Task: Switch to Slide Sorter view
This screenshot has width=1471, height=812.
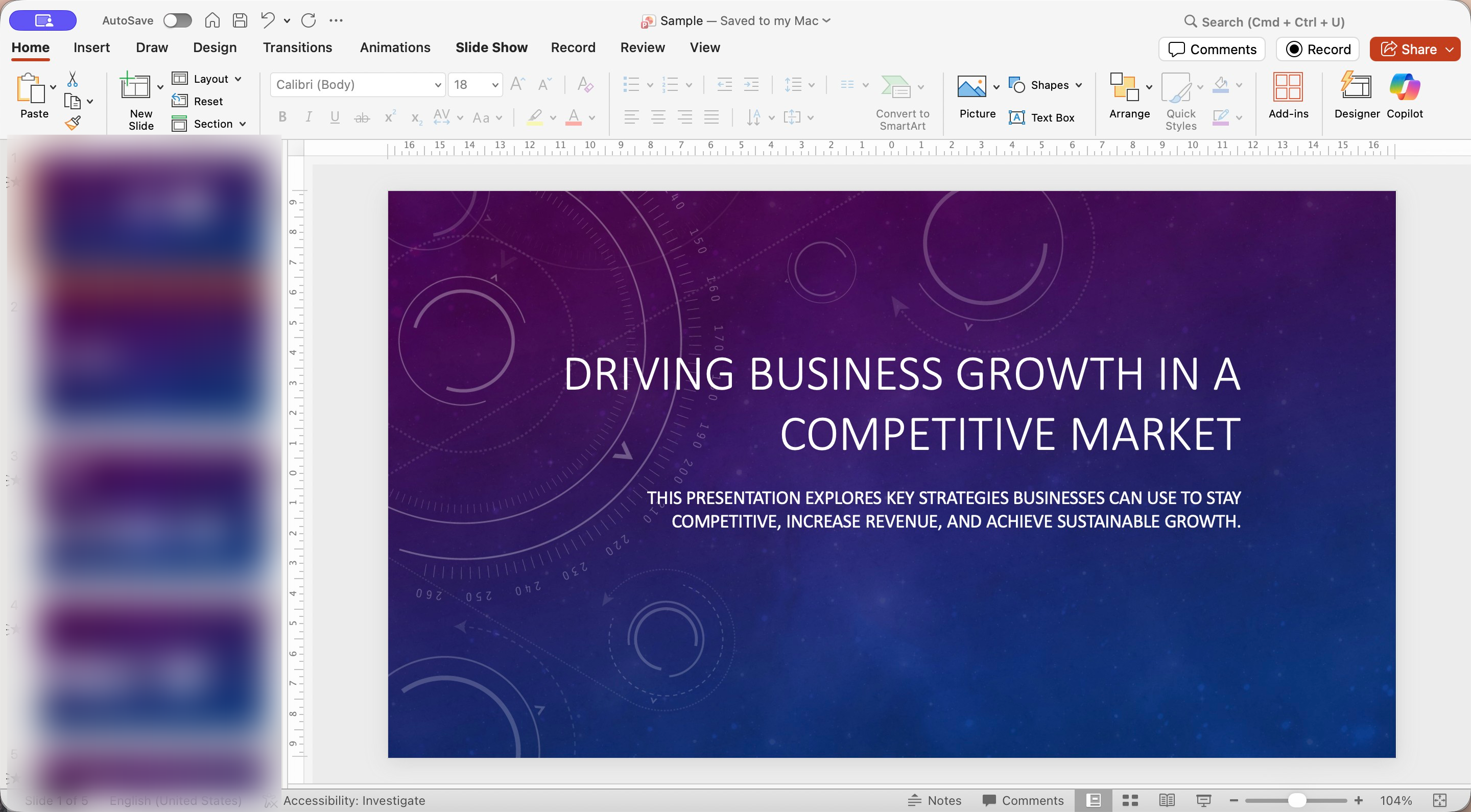Action: [1130, 800]
